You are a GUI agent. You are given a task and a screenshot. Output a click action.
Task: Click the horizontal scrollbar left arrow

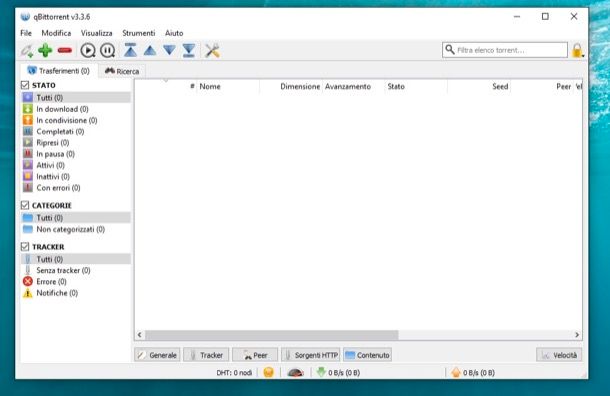pyautogui.click(x=140, y=335)
